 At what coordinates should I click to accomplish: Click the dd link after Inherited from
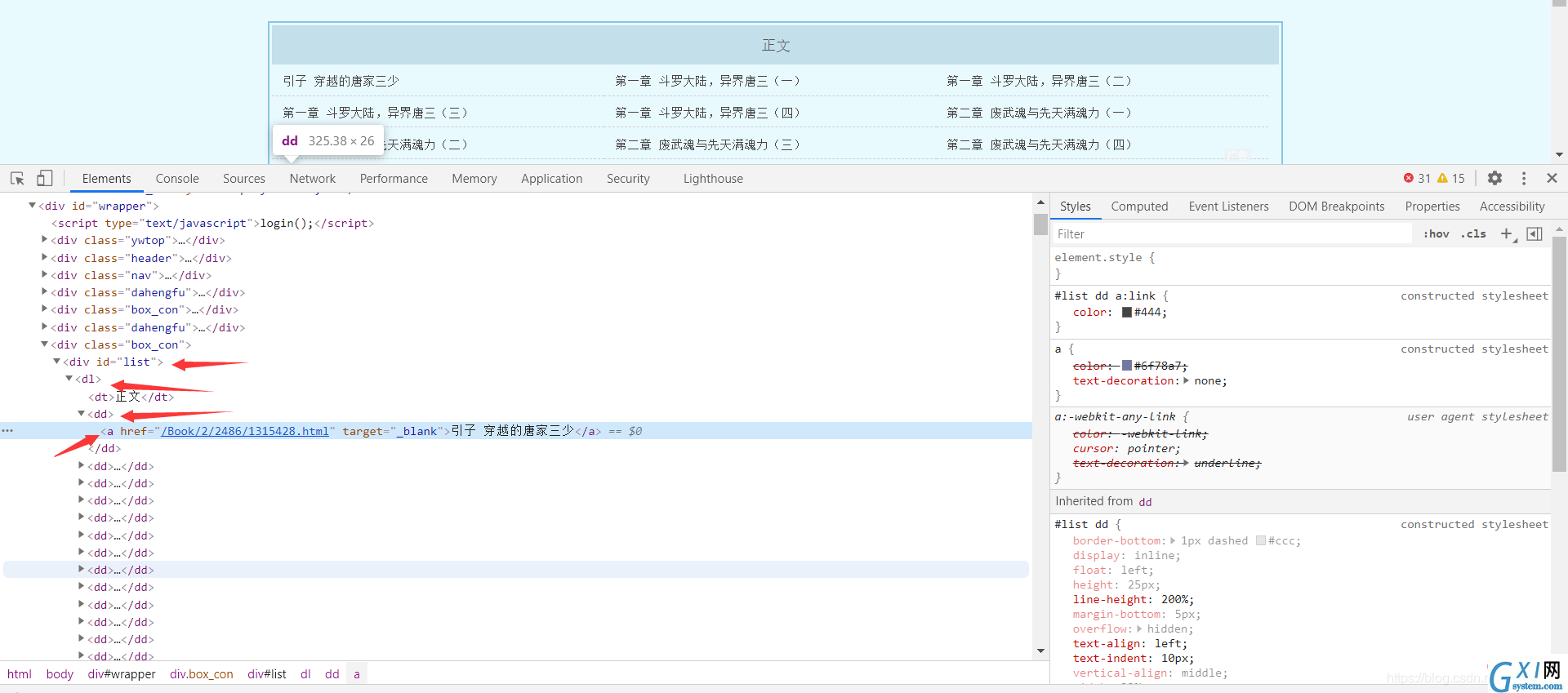[1145, 502]
